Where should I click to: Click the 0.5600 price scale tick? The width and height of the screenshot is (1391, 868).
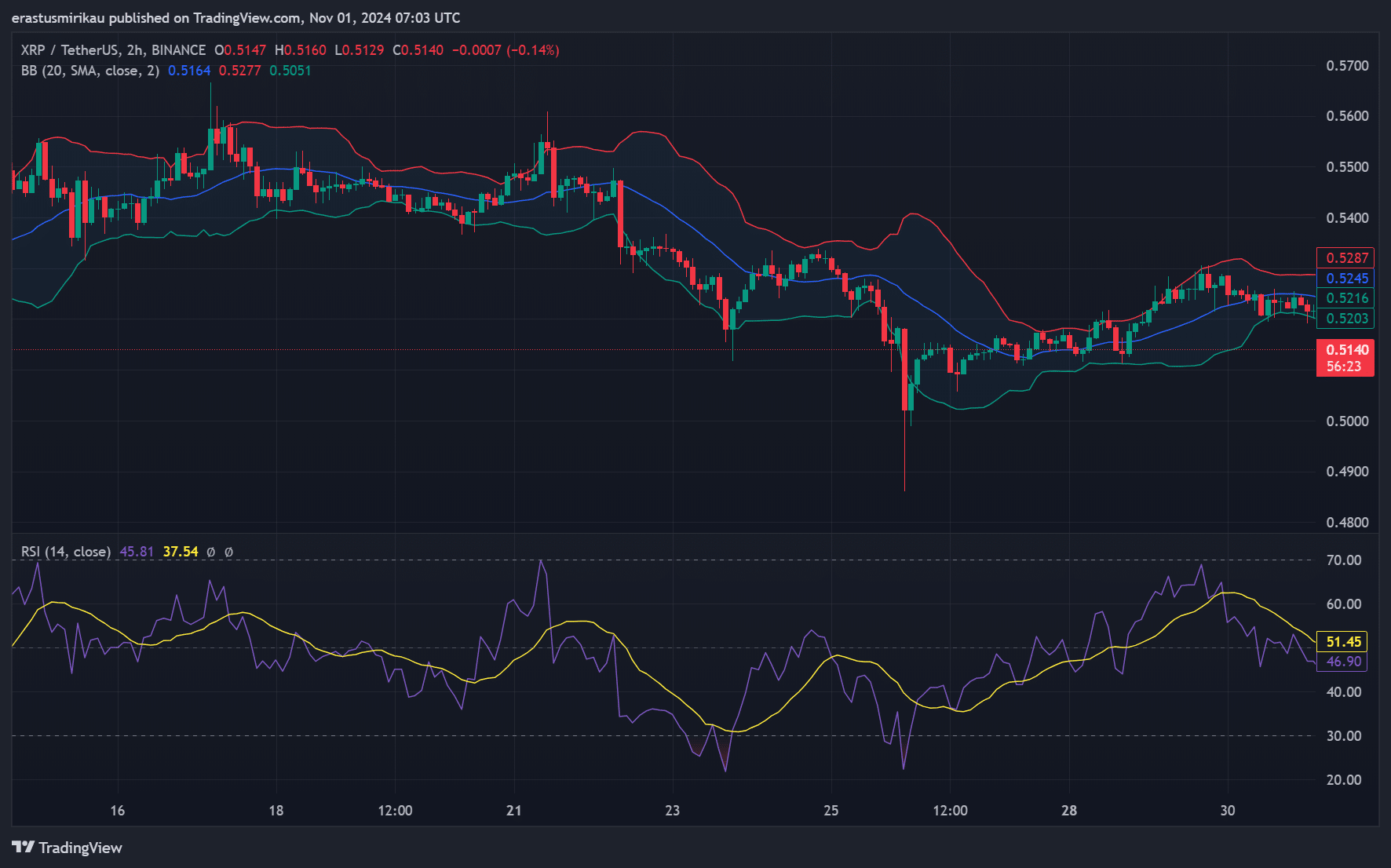click(x=1347, y=116)
